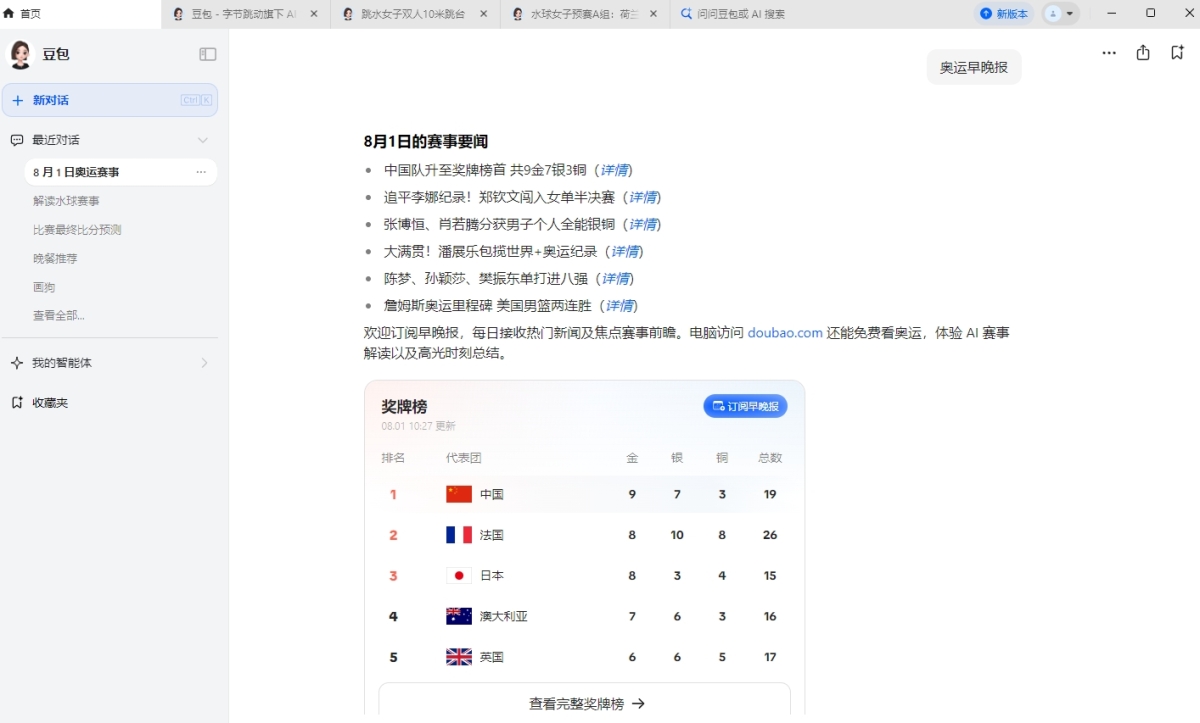The image size is (1200, 723).
Task: Close the 跳水女子双人10米跳台 tab
Action: point(484,14)
